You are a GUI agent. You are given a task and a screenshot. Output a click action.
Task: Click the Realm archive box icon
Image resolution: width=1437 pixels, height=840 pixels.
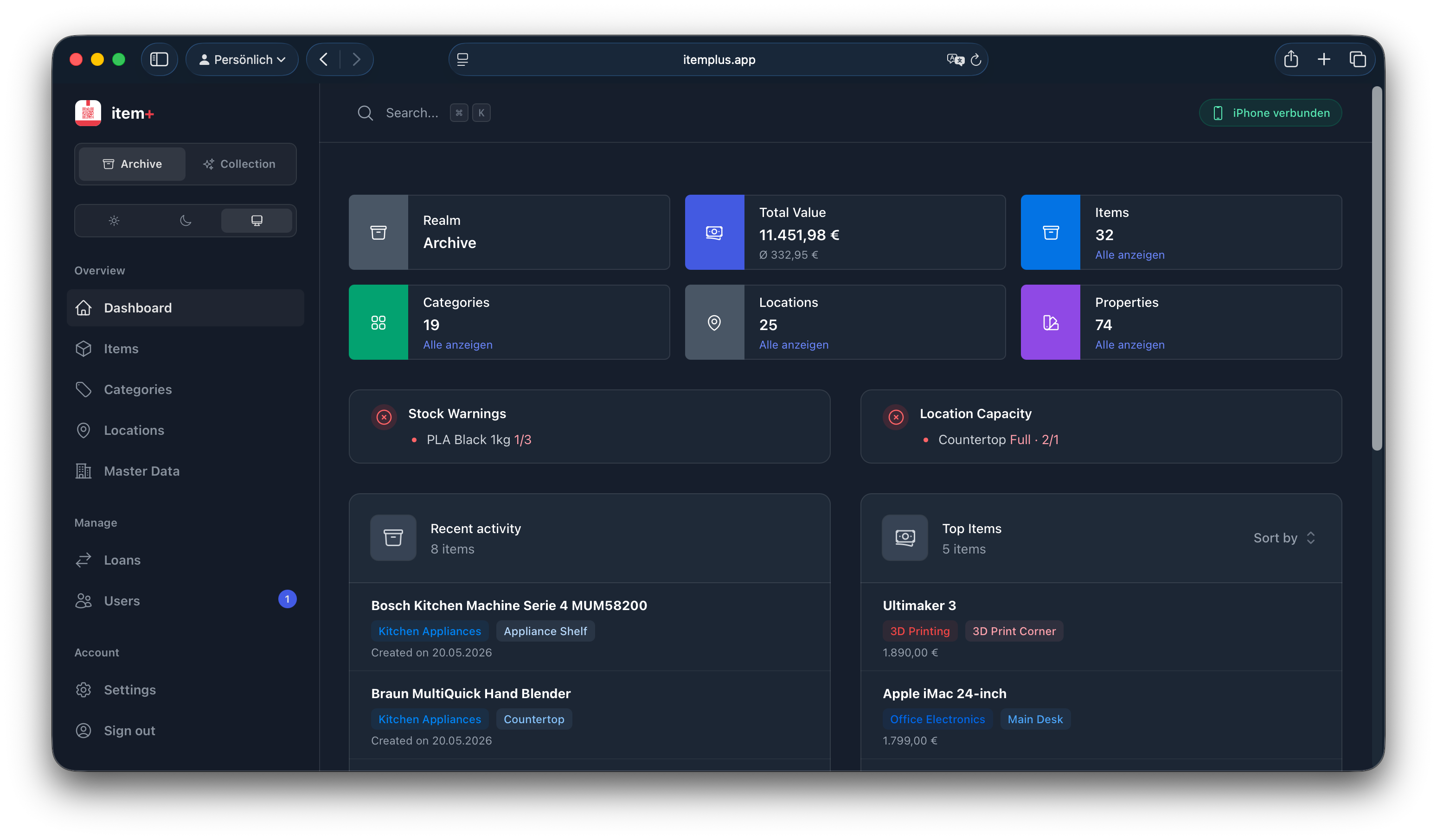tap(378, 232)
